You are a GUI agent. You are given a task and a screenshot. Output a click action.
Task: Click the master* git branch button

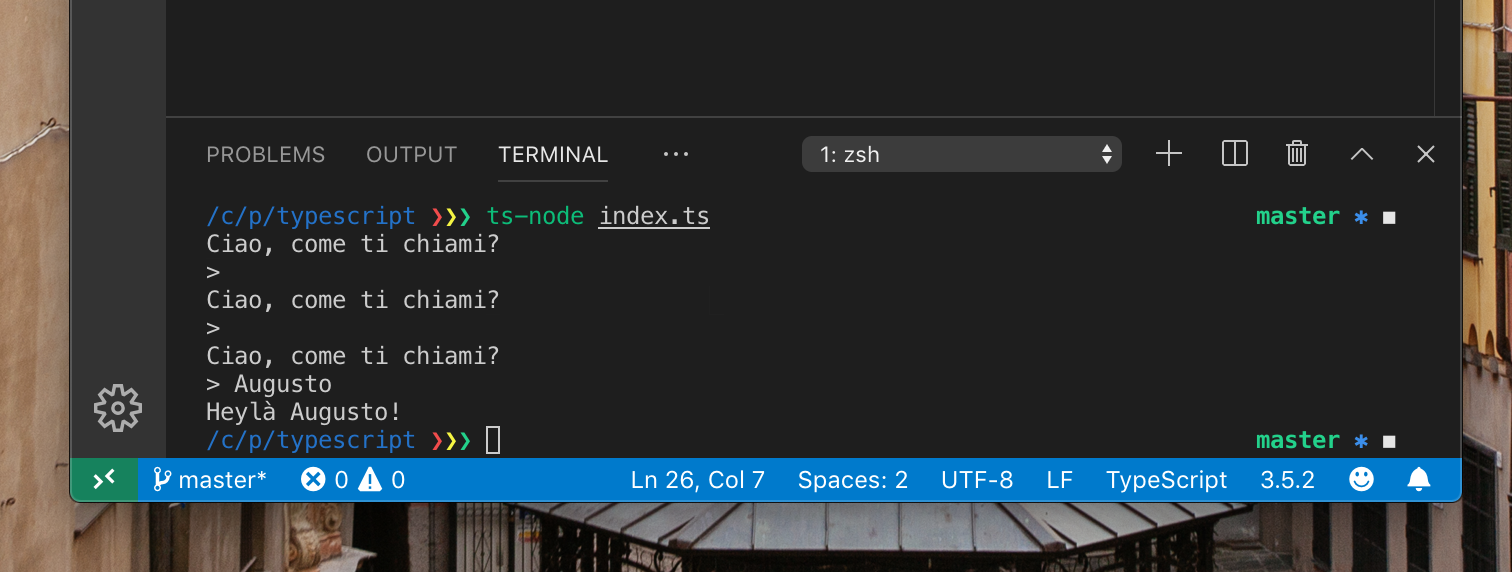(x=210, y=480)
